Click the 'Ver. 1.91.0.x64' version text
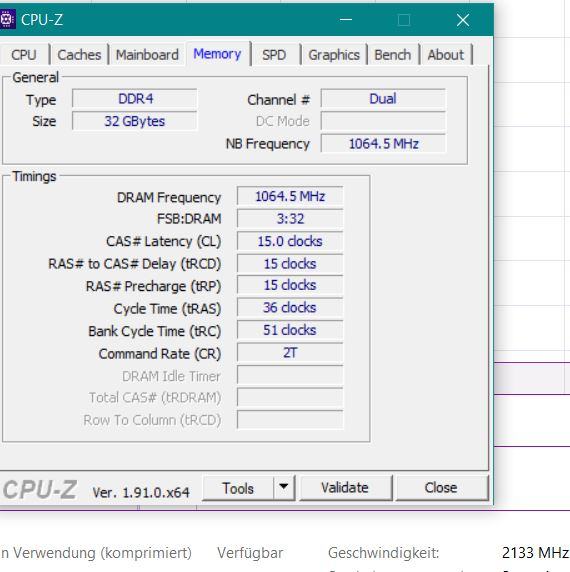The height and width of the screenshot is (572, 570). click(x=141, y=492)
